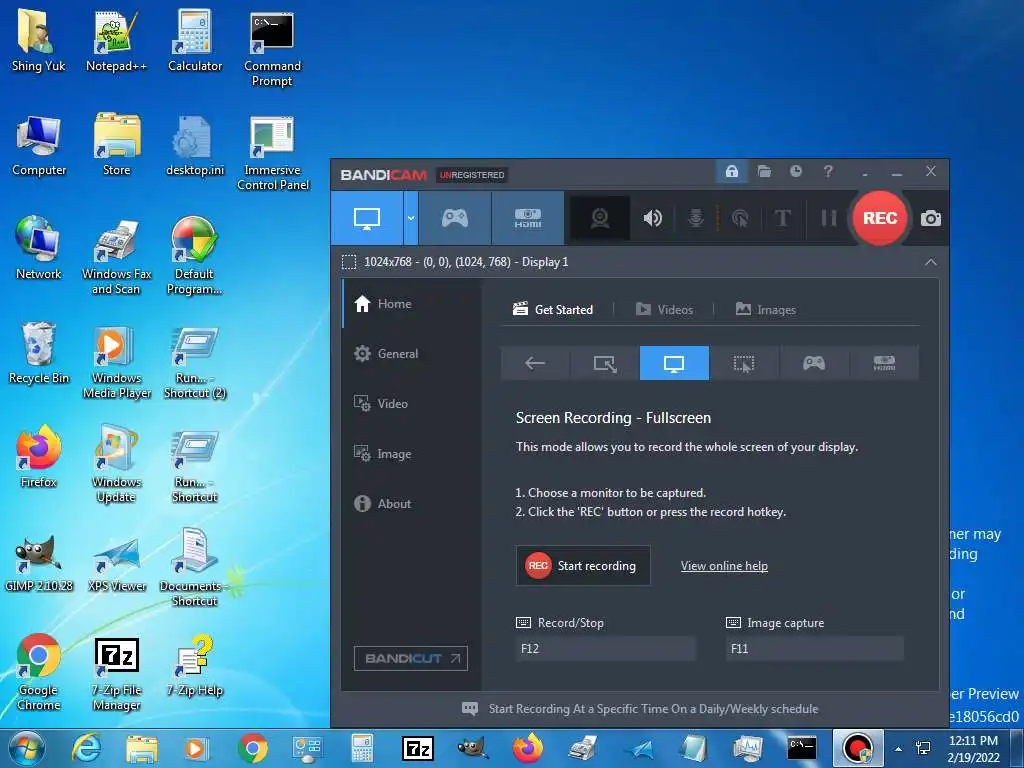Click the big red REC button

[880, 218]
